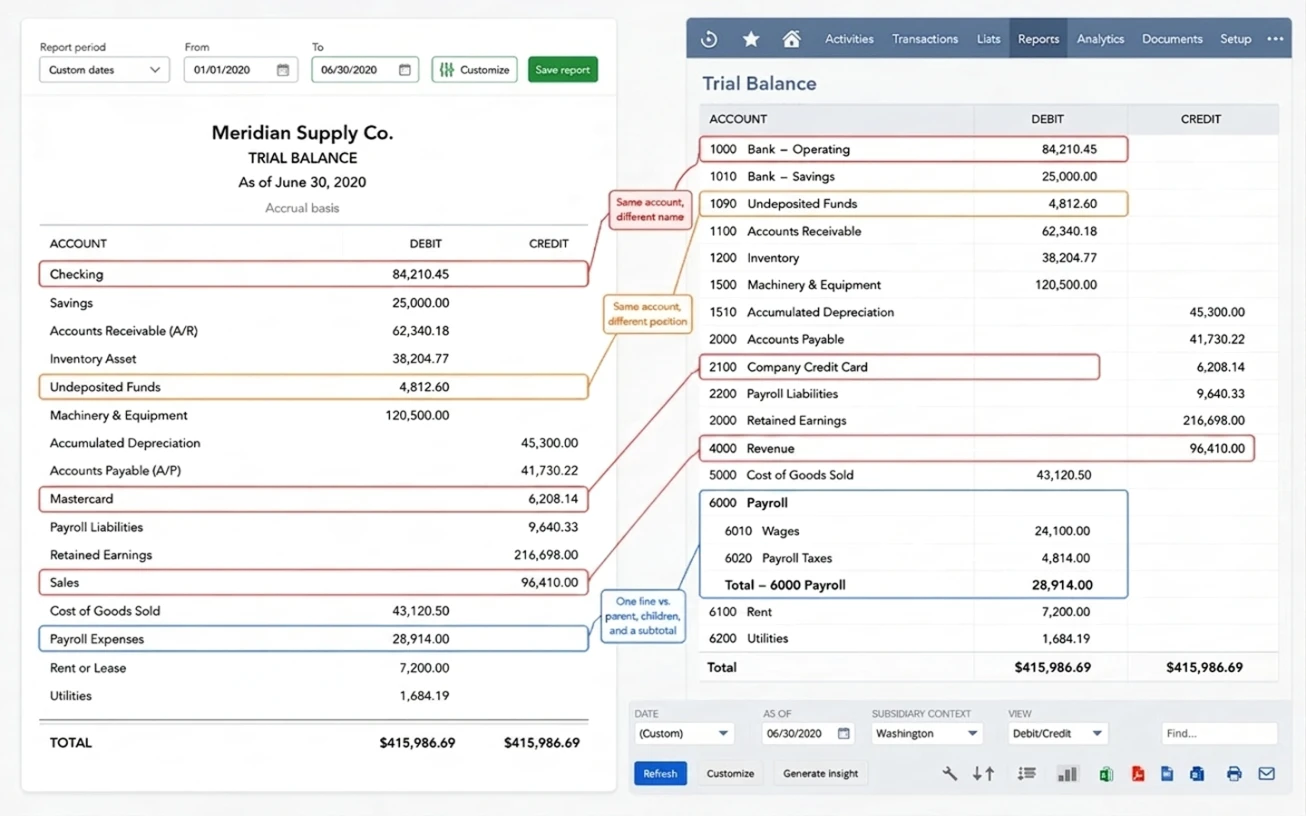The width and height of the screenshot is (1306, 816).
Task: Email the report using the envelope icon
Action: (x=1266, y=773)
